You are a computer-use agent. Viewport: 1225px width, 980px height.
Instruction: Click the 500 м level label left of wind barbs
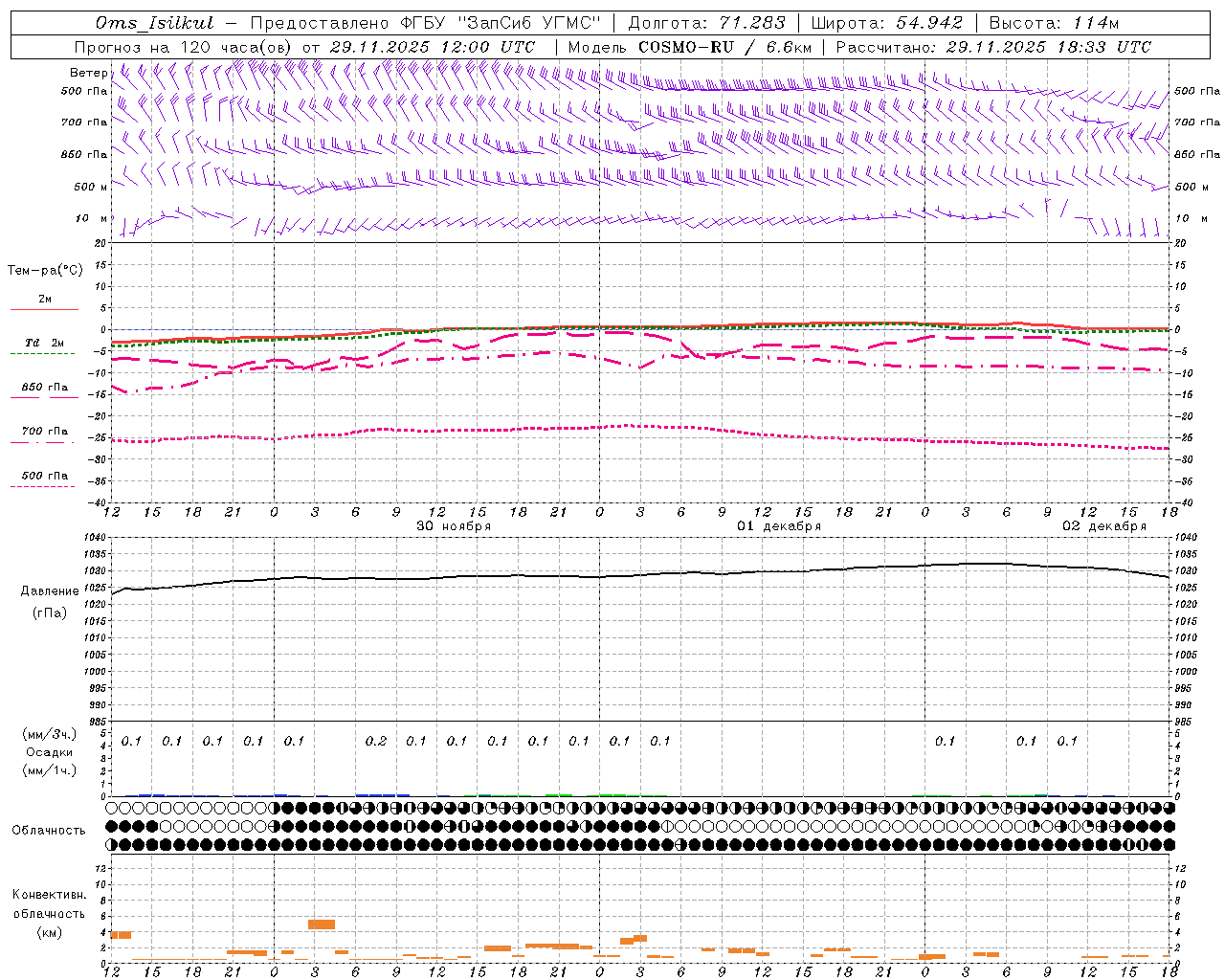point(91,187)
